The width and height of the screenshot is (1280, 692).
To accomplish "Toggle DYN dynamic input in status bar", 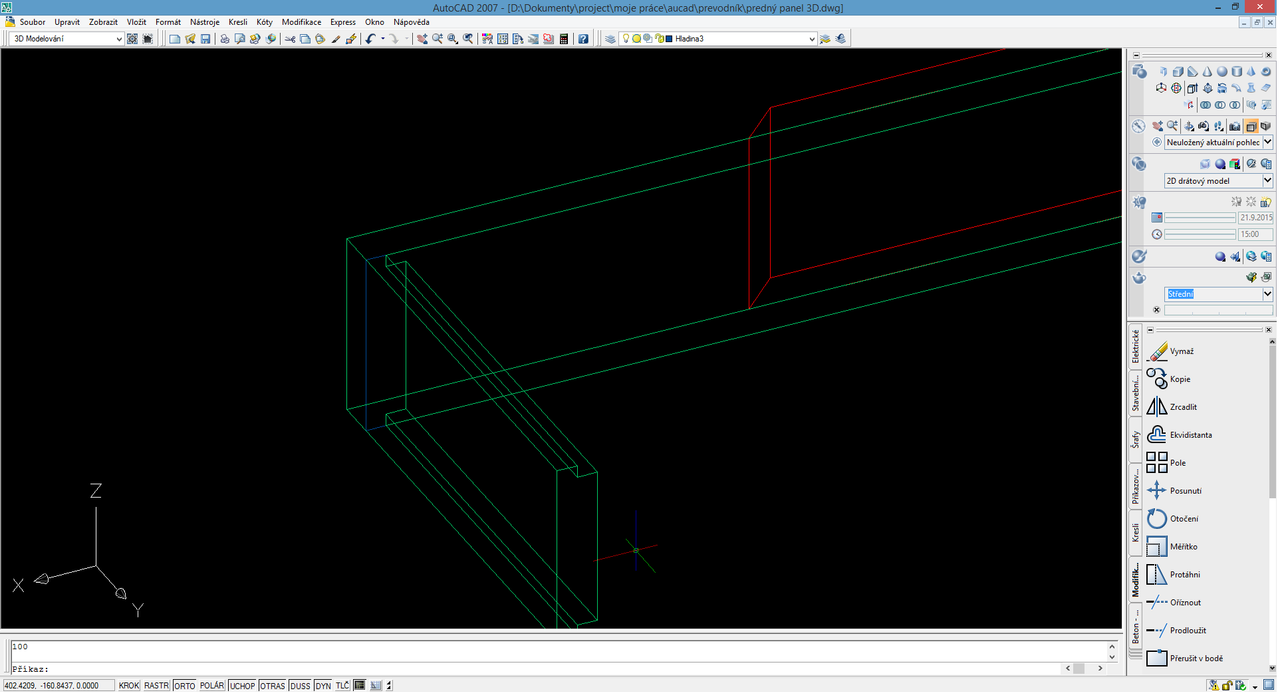I will click(323, 686).
